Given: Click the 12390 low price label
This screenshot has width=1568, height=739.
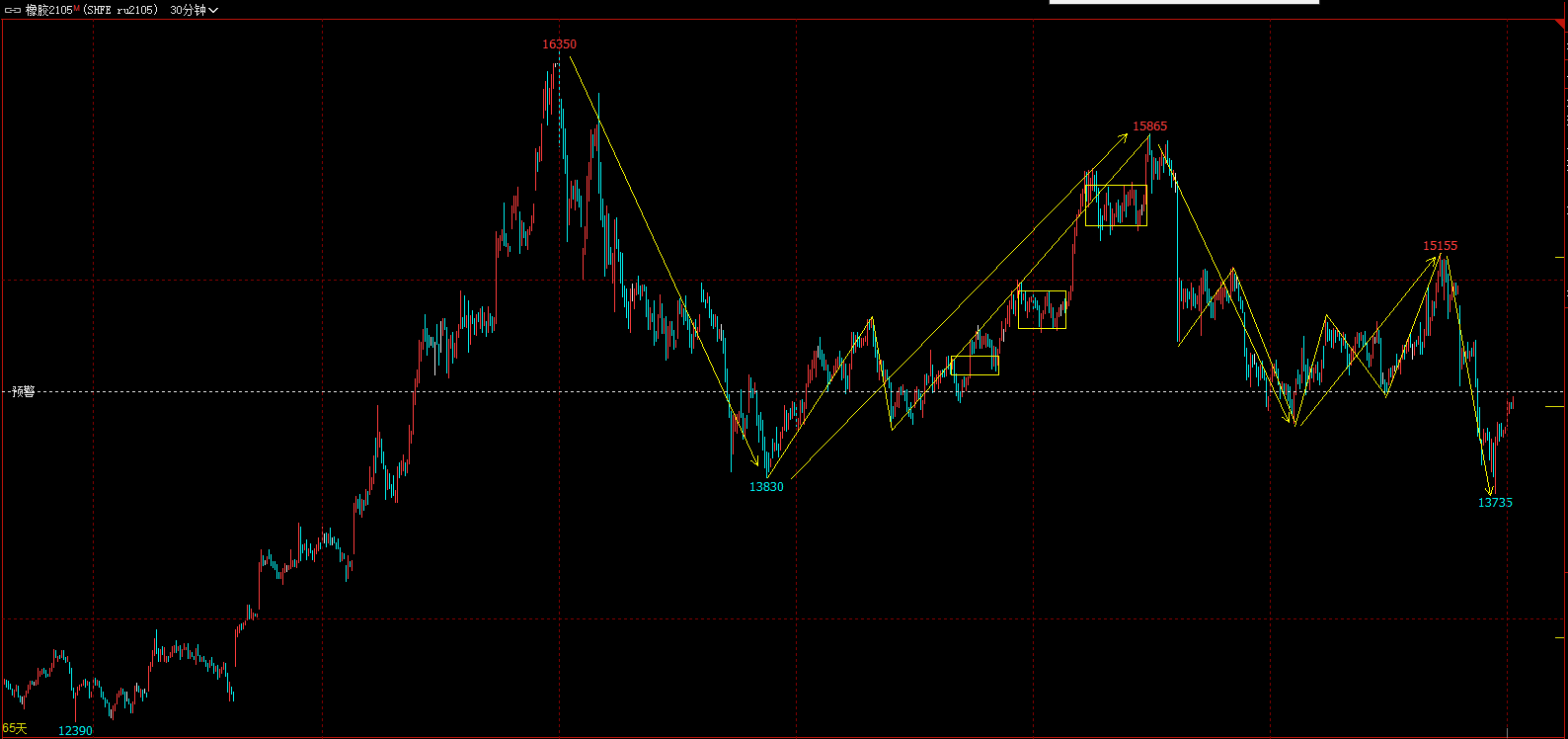Looking at the screenshot, I should point(75,731).
